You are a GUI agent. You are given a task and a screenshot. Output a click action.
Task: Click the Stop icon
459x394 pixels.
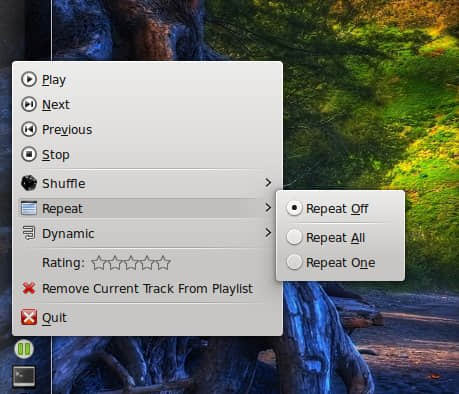point(29,154)
